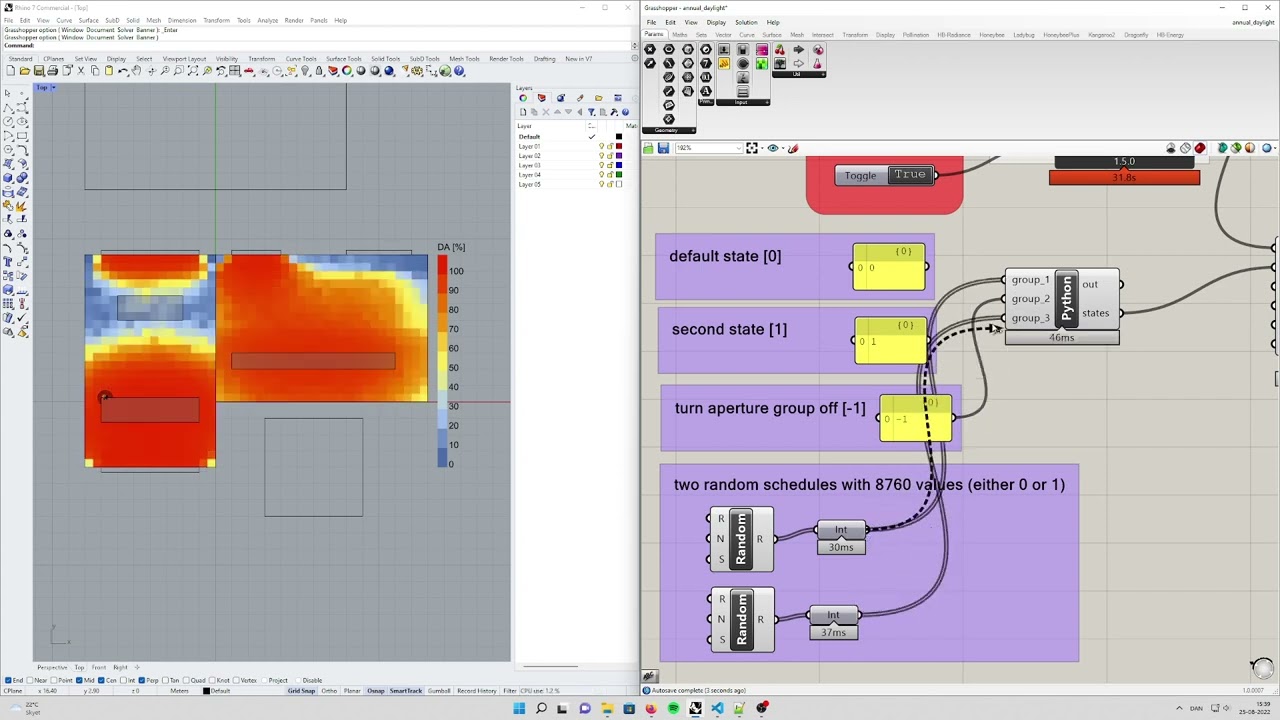Click the Grasshopper canvas save file icon
The image size is (1280, 720).
coord(662,148)
